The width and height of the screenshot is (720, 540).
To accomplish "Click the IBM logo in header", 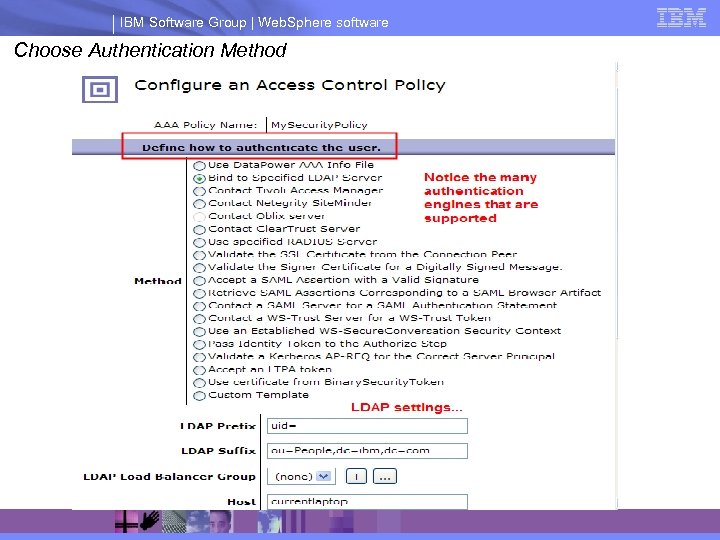I will point(681,18).
